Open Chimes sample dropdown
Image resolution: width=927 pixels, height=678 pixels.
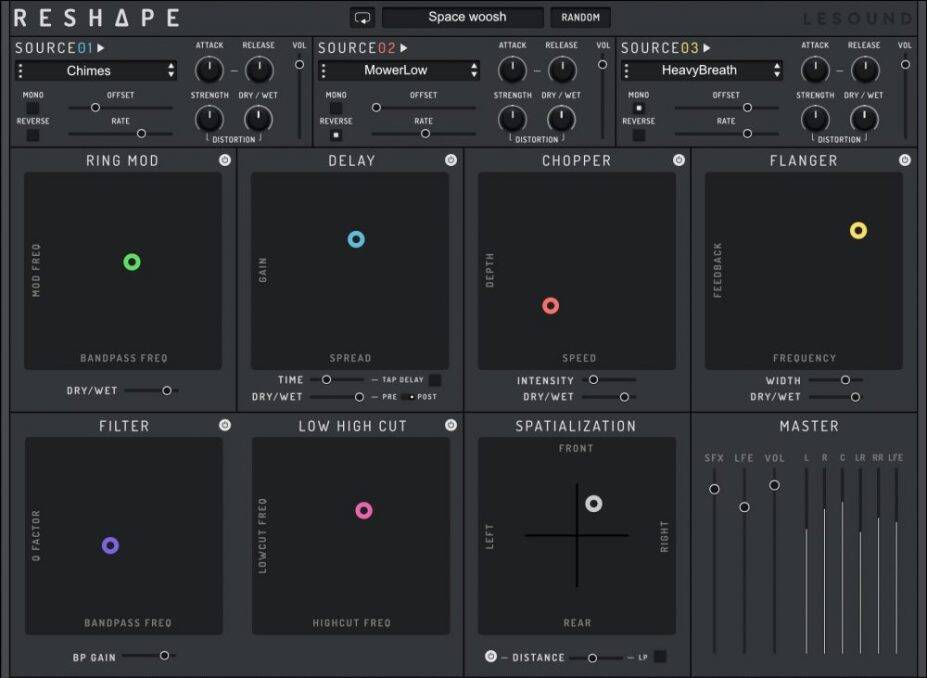[x=96, y=70]
